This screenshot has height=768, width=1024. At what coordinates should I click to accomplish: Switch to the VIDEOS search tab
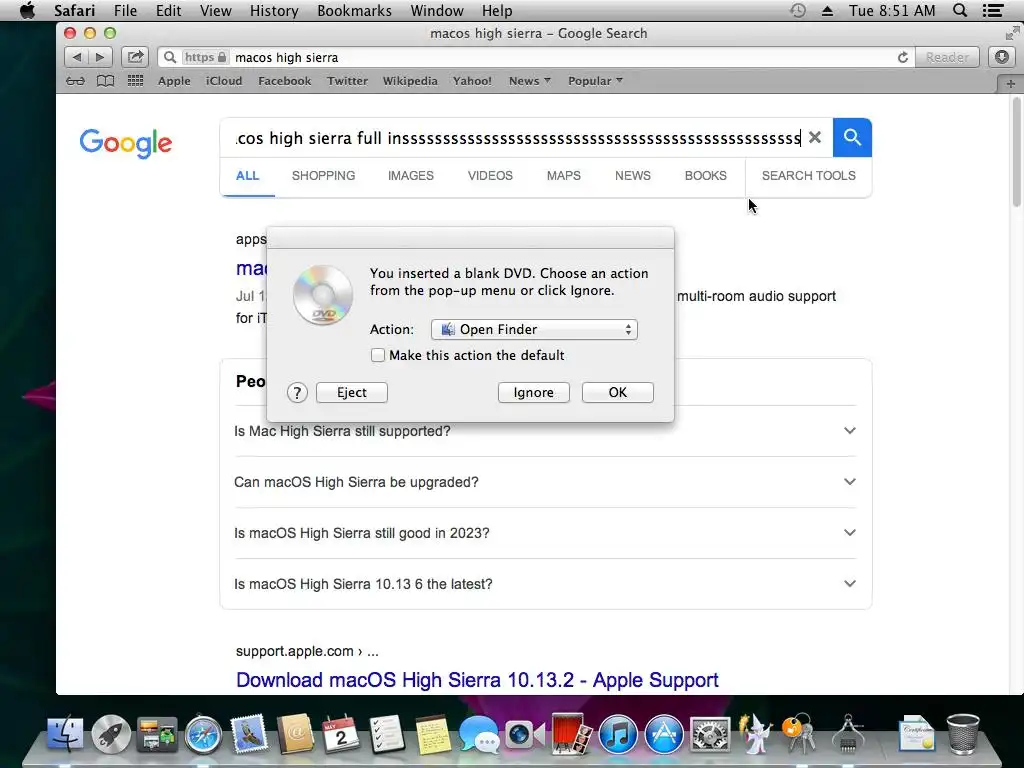490,176
